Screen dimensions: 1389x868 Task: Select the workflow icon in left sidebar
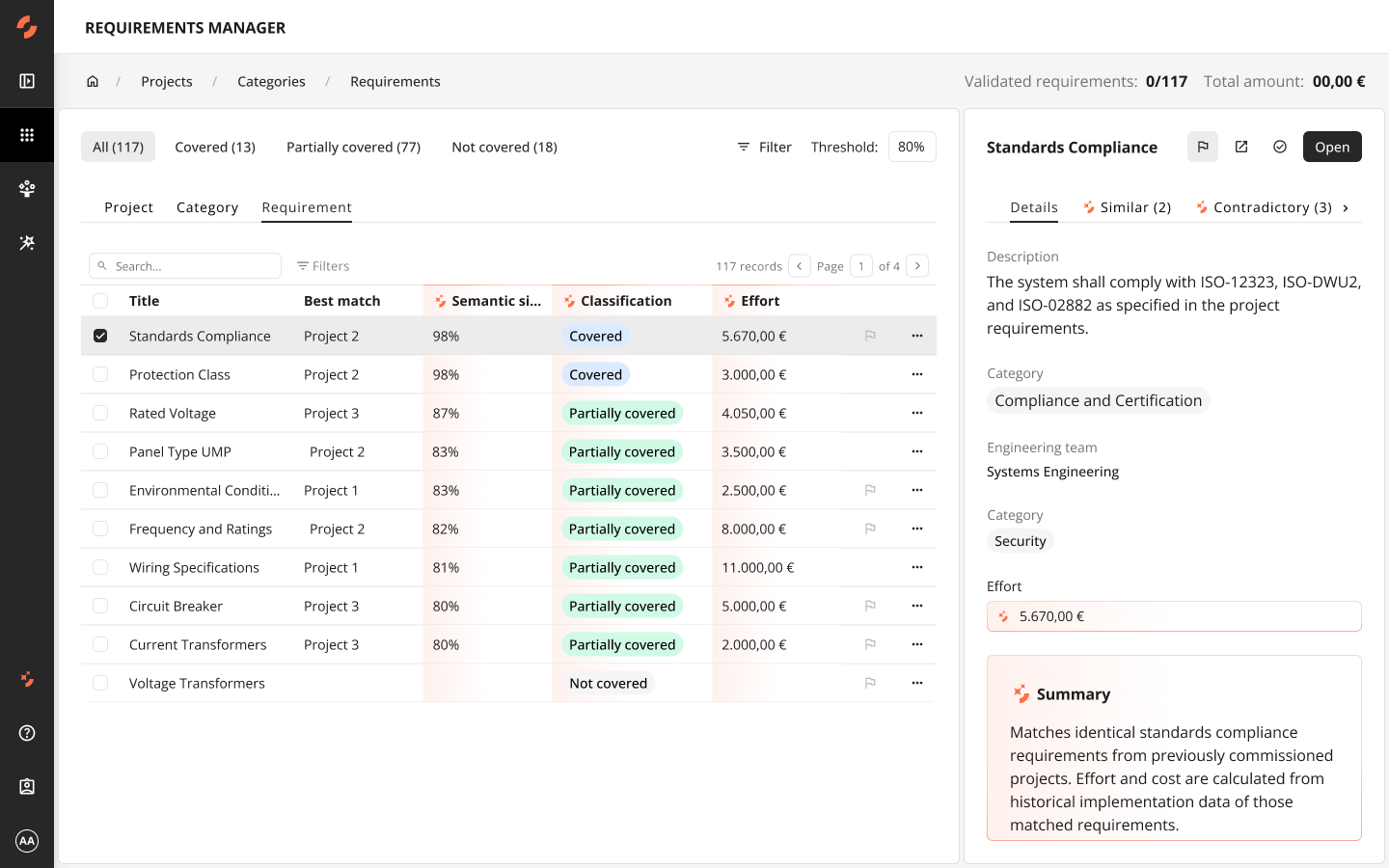[27, 189]
